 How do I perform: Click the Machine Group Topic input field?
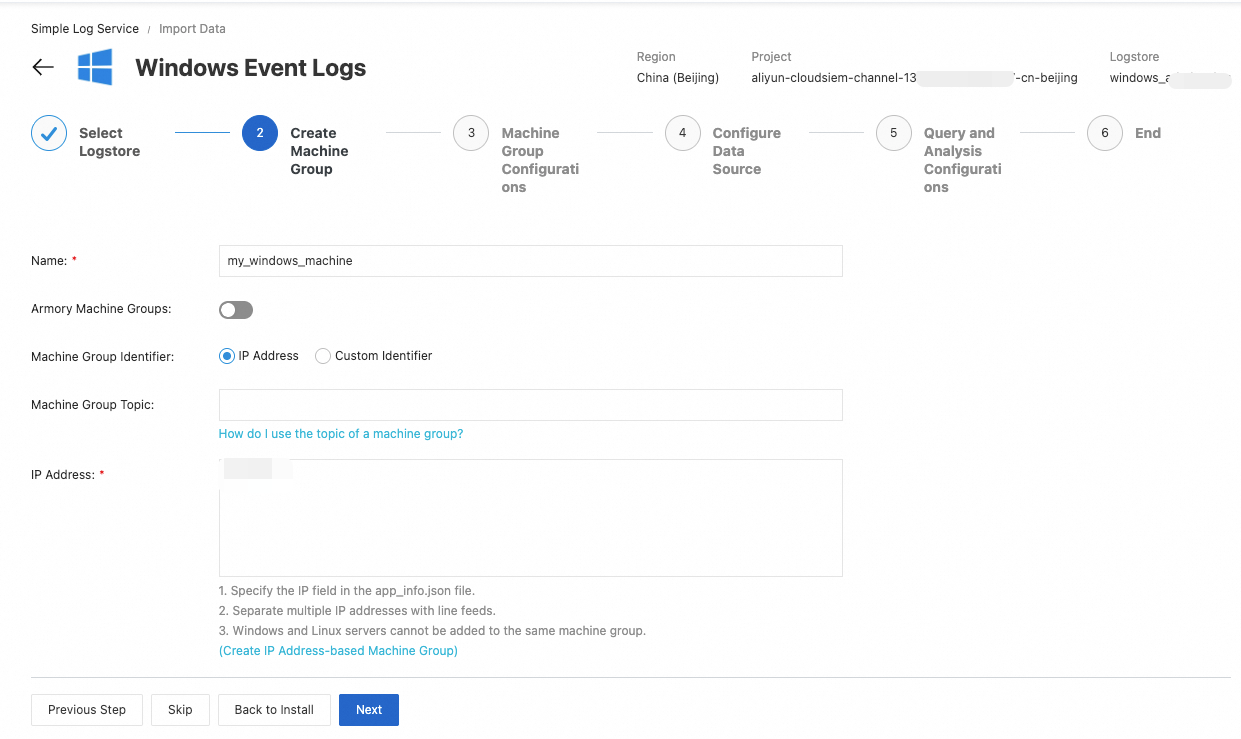coord(530,405)
